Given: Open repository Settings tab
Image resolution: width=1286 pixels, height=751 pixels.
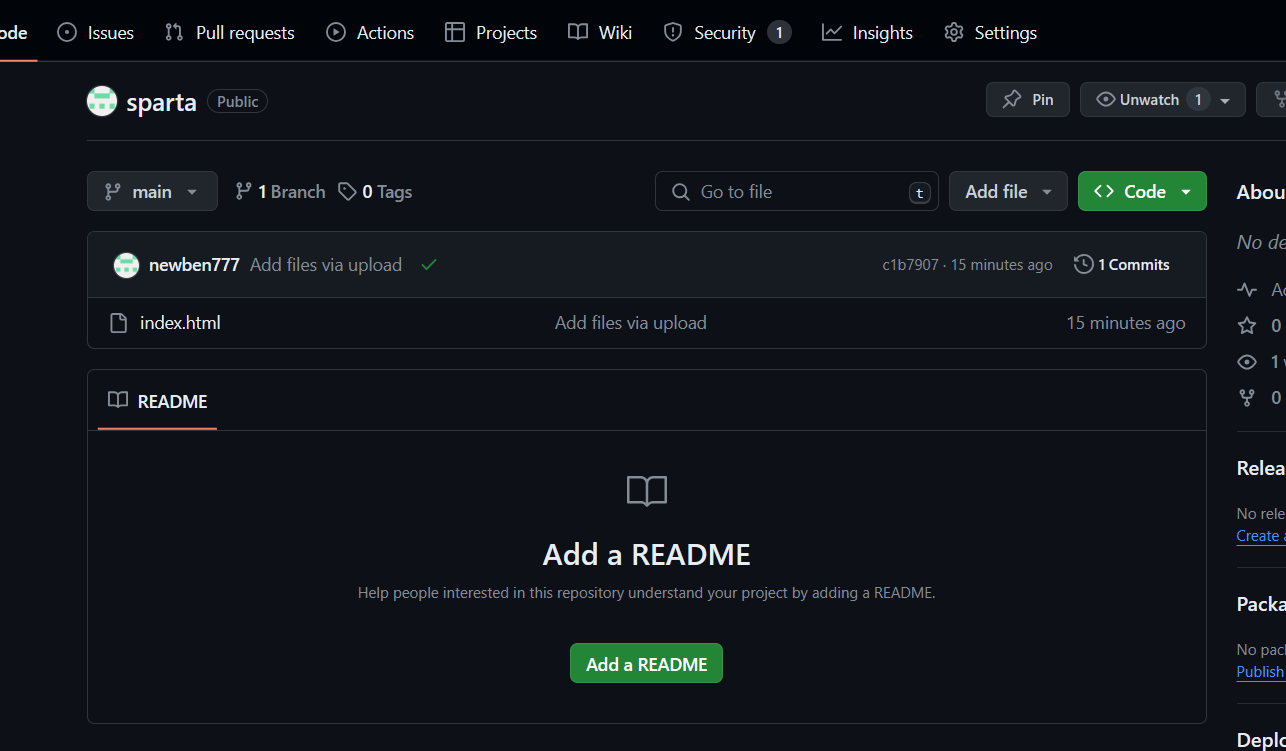Looking at the screenshot, I should click(x=990, y=32).
